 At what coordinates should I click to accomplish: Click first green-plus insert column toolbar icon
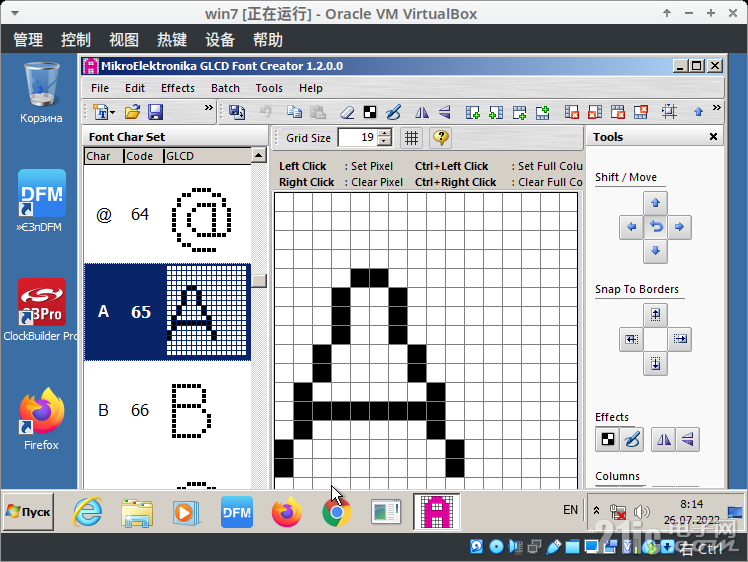click(x=473, y=113)
